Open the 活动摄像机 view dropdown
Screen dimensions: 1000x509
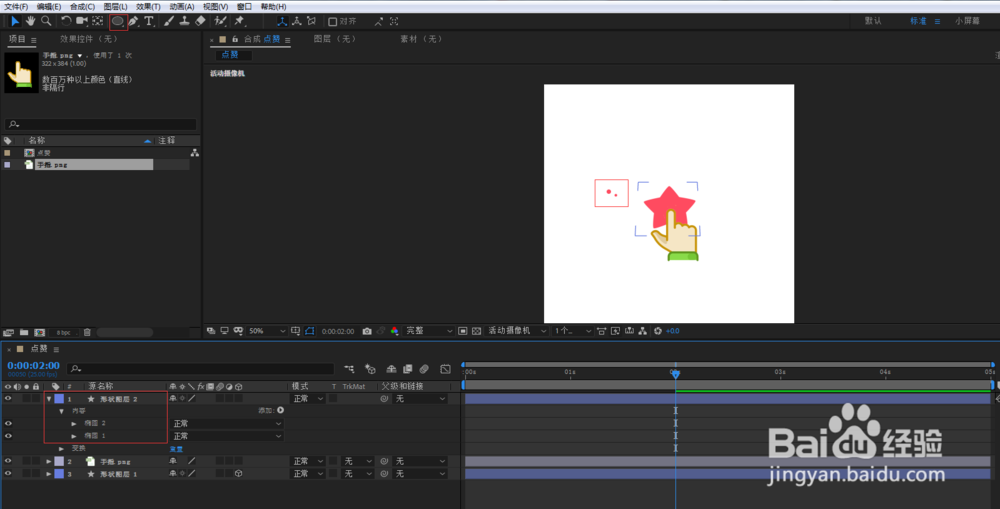517,331
